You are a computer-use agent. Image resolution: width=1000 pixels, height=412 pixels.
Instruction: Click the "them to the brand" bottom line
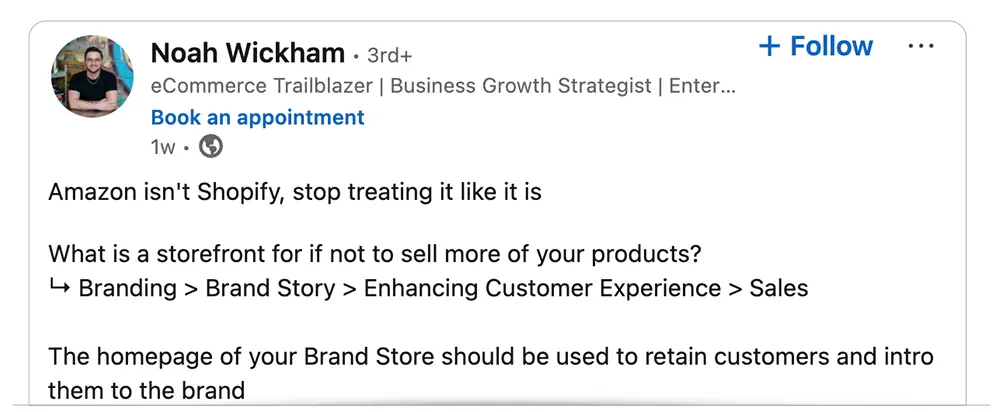click(147, 390)
